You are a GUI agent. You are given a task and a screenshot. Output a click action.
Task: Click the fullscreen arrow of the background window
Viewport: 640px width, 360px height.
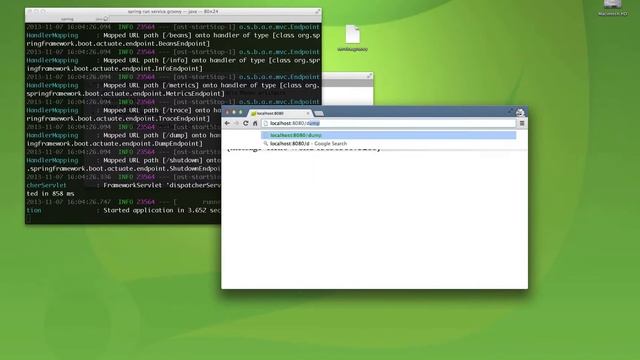(x=369, y=76)
